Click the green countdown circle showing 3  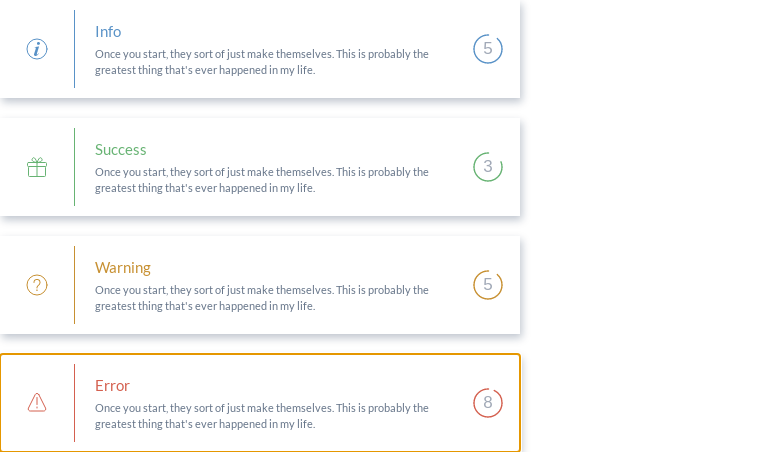pos(488,167)
